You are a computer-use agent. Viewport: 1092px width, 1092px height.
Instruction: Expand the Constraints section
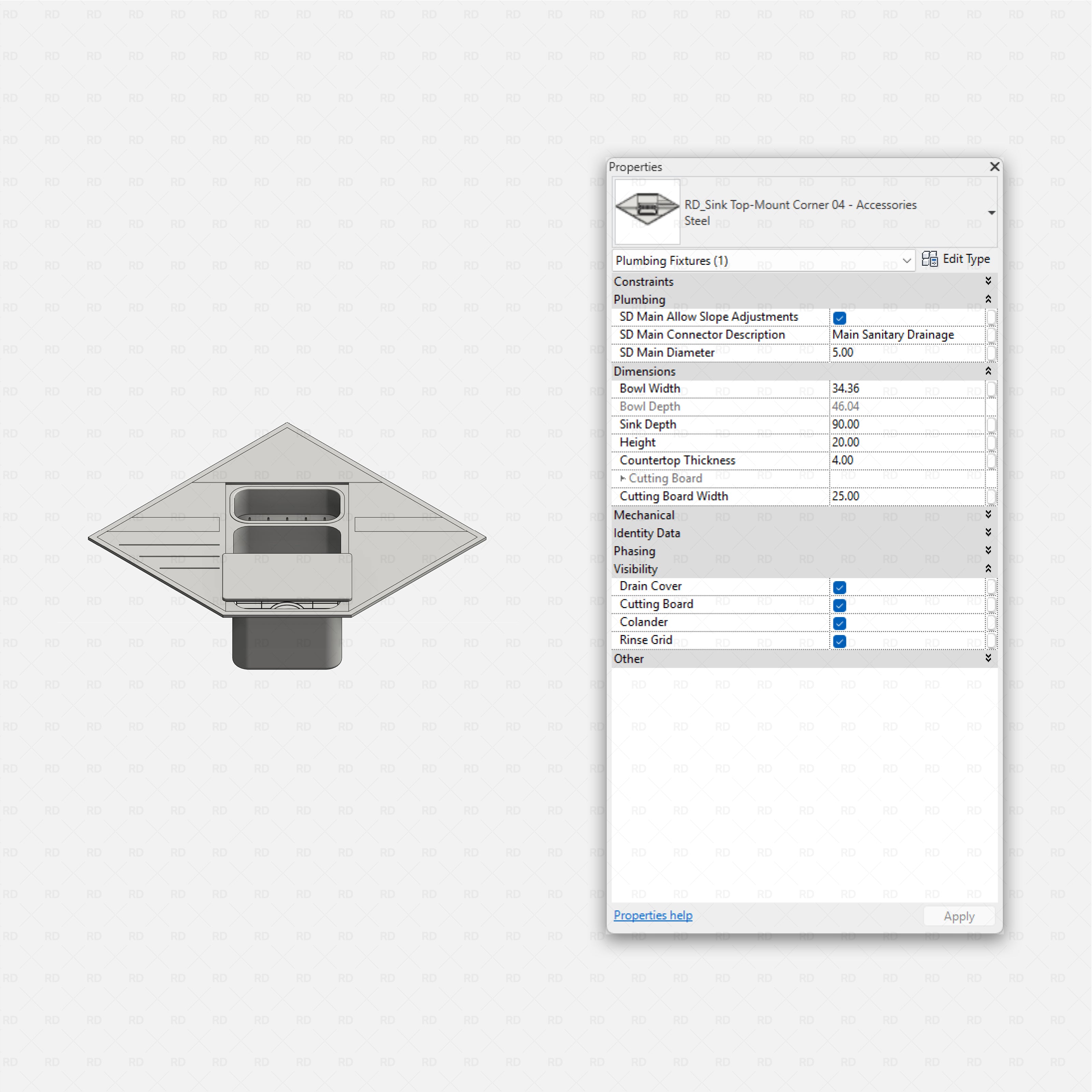pos(988,281)
